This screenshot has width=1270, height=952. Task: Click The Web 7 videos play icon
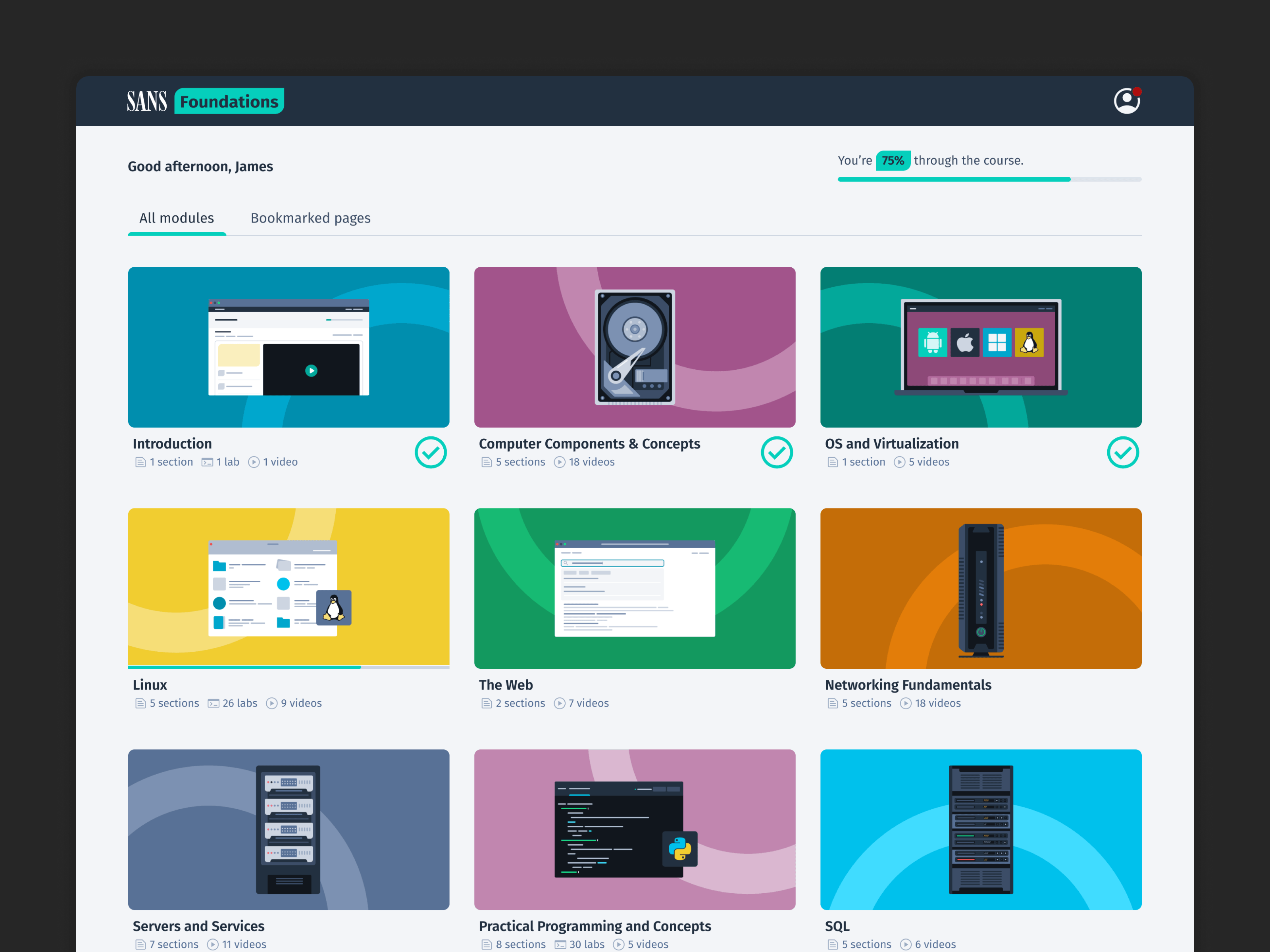[x=559, y=703]
